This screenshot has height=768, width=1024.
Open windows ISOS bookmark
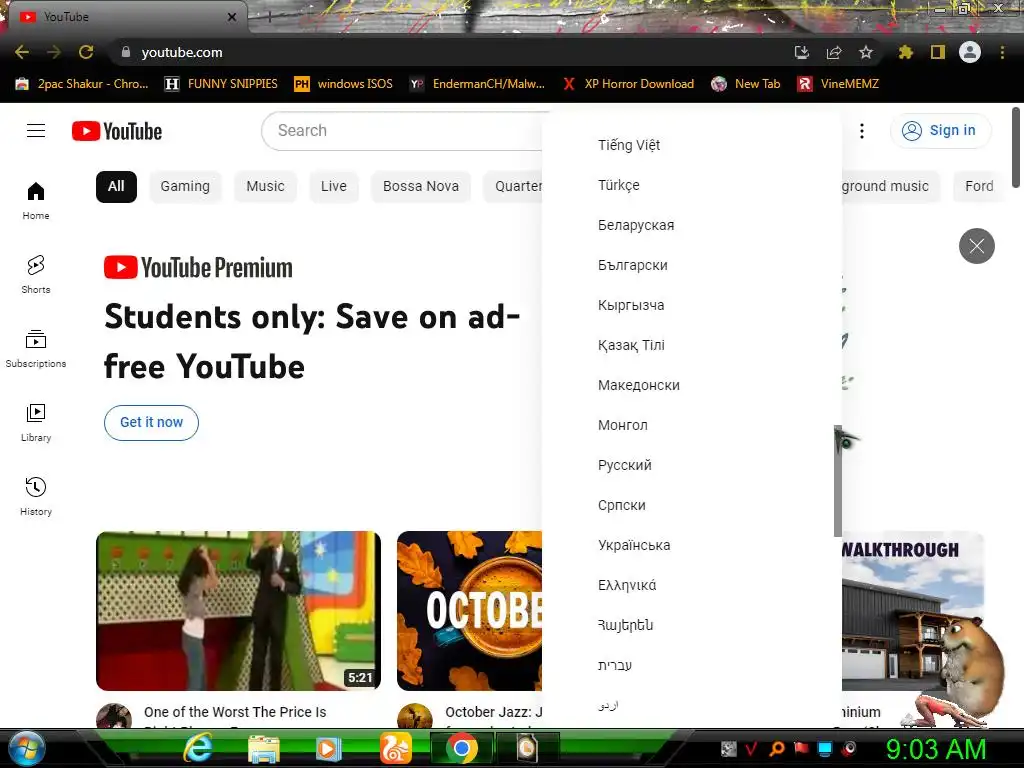click(x=344, y=84)
